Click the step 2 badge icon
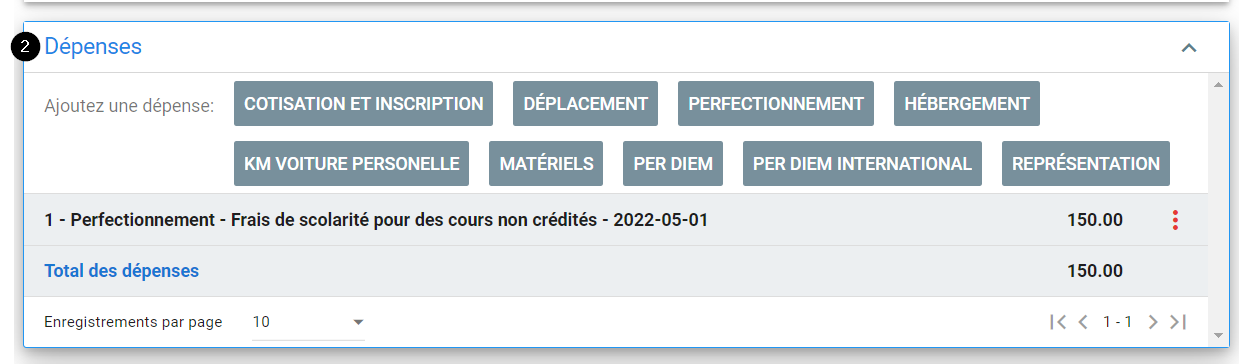The width and height of the screenshot is (1258, 364). pos(27,47)
